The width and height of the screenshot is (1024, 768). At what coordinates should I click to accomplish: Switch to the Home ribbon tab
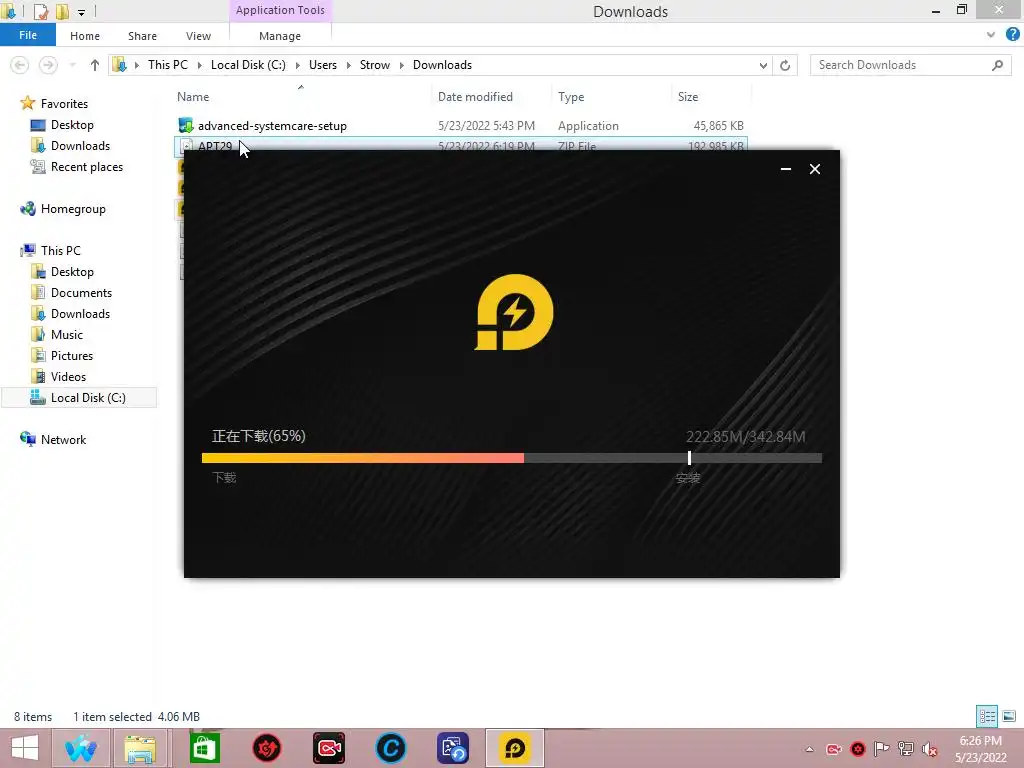[x=85, y=36]
